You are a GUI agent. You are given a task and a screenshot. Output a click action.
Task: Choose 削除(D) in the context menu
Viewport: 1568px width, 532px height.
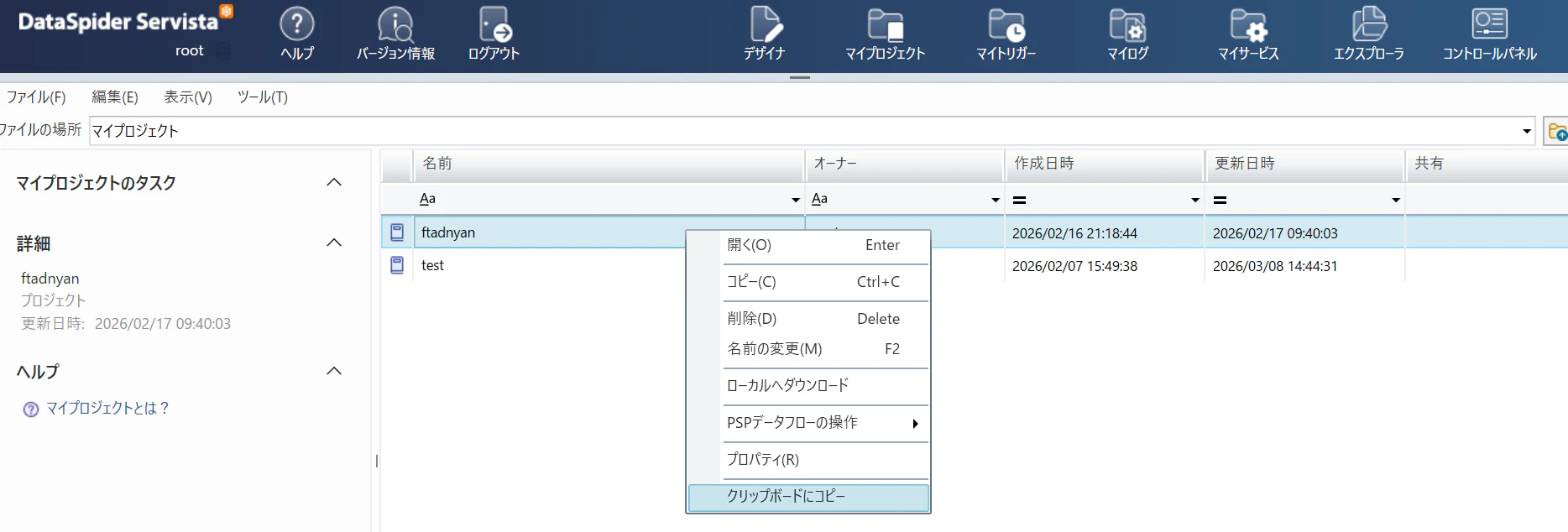pos(808,319)
